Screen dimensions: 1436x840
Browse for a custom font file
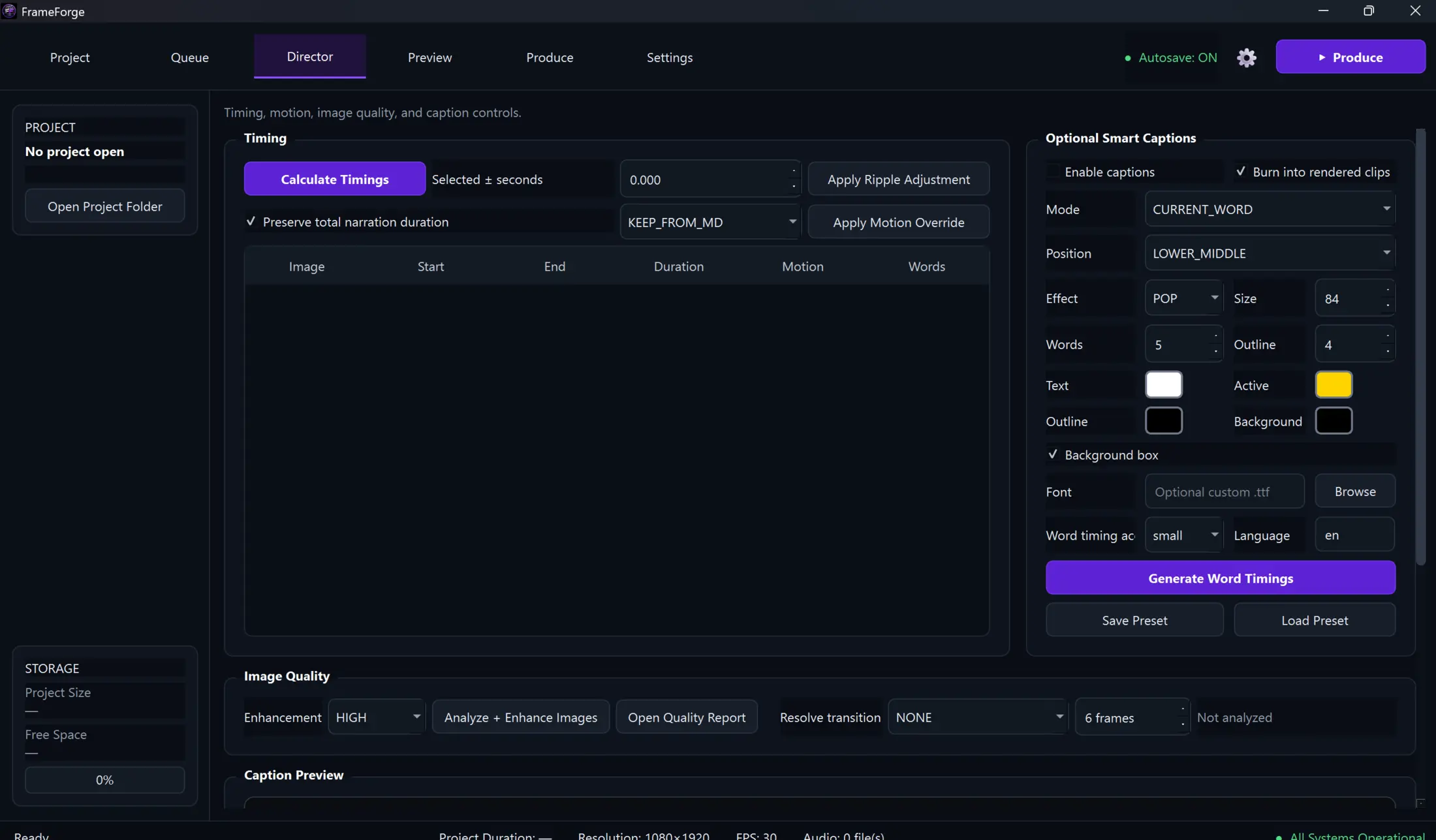pos(1355,491)
